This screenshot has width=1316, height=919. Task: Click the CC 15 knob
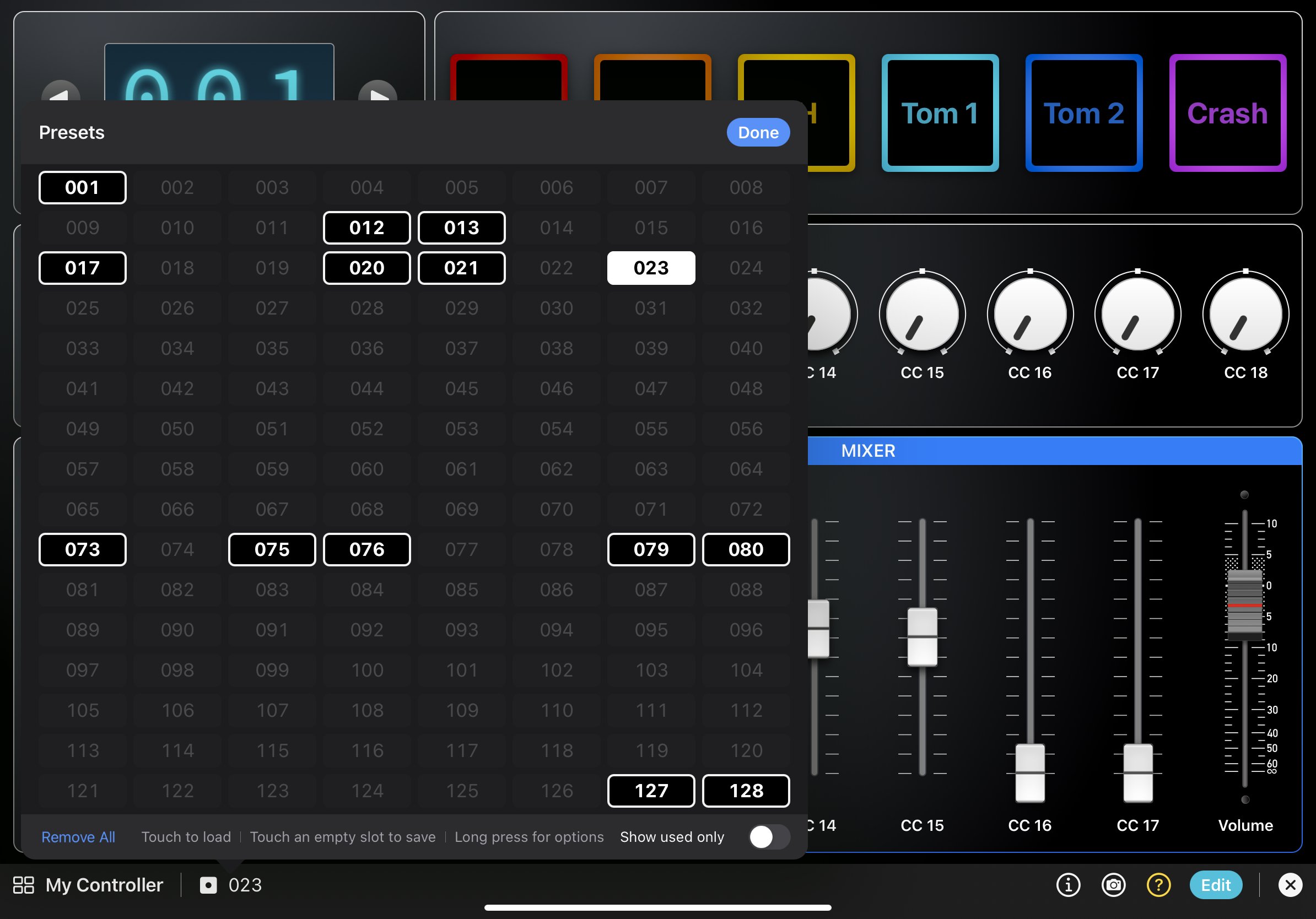pos(922,313)
